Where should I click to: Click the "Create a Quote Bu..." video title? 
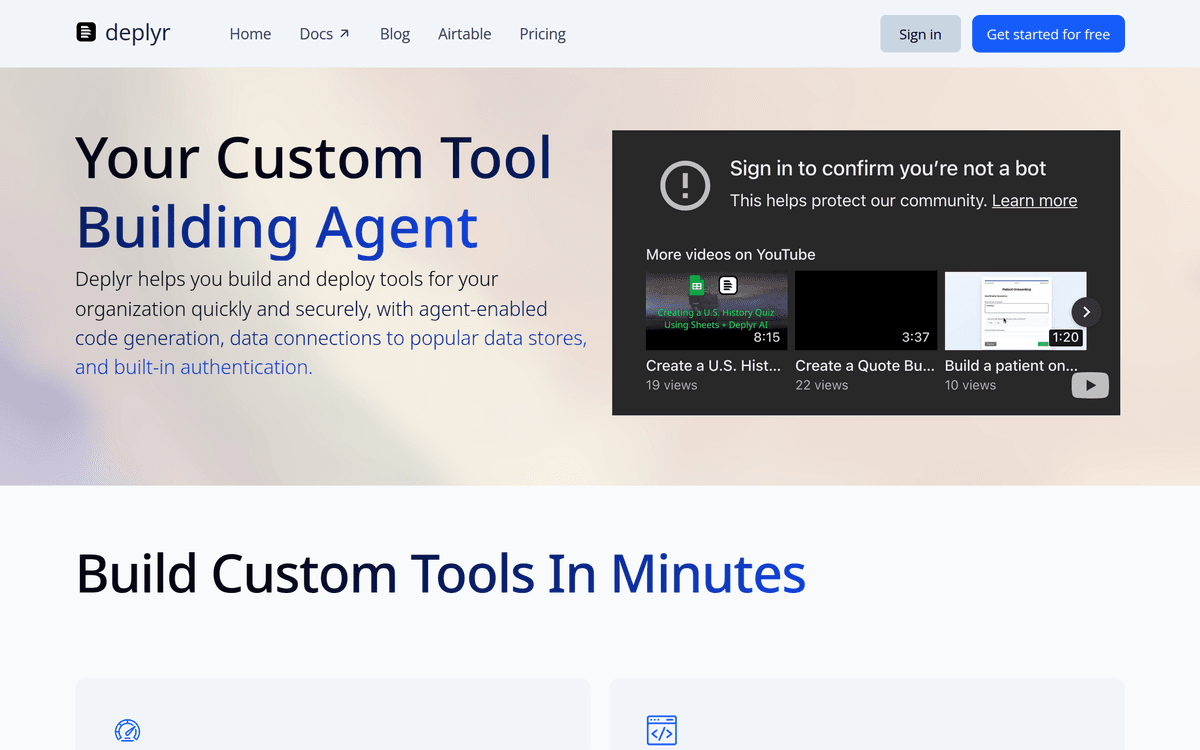pyautogui.click(x=865, y=366)
